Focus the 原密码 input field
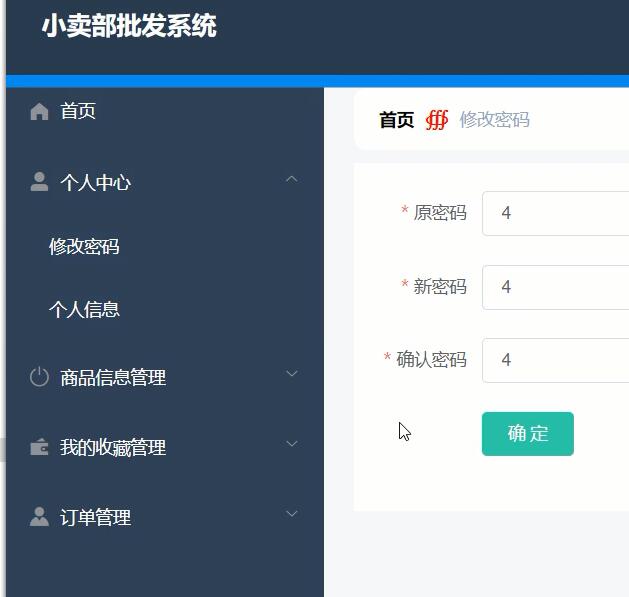Screen dimensions: 629x597 pyautogui.click(x=555, y=213)
